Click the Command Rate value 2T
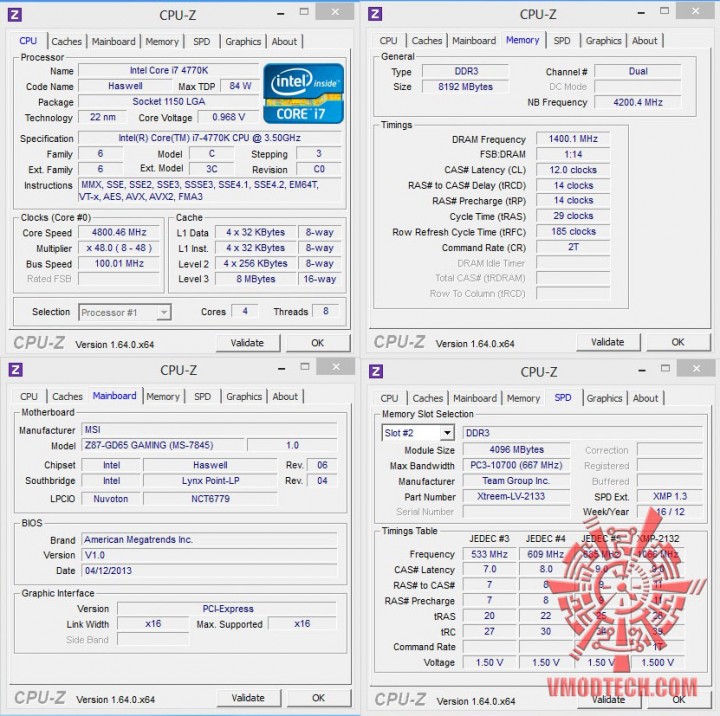Viewport: 720px width, 716px height. 573,248
